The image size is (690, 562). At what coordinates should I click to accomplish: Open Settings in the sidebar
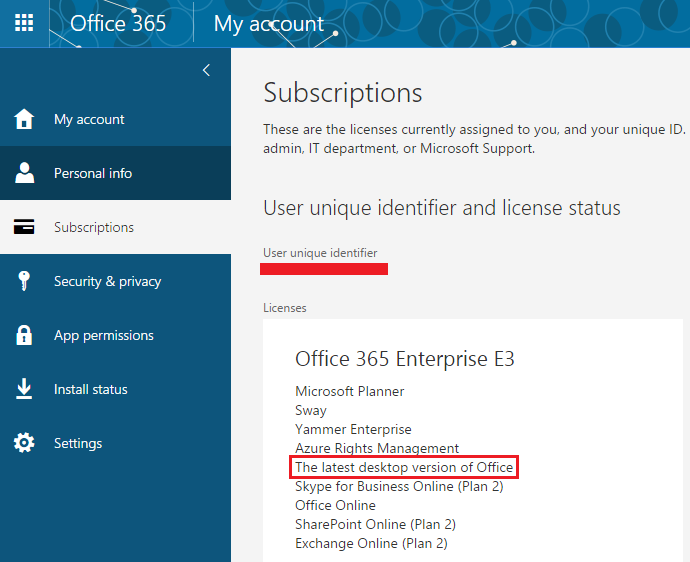point(115,443)
